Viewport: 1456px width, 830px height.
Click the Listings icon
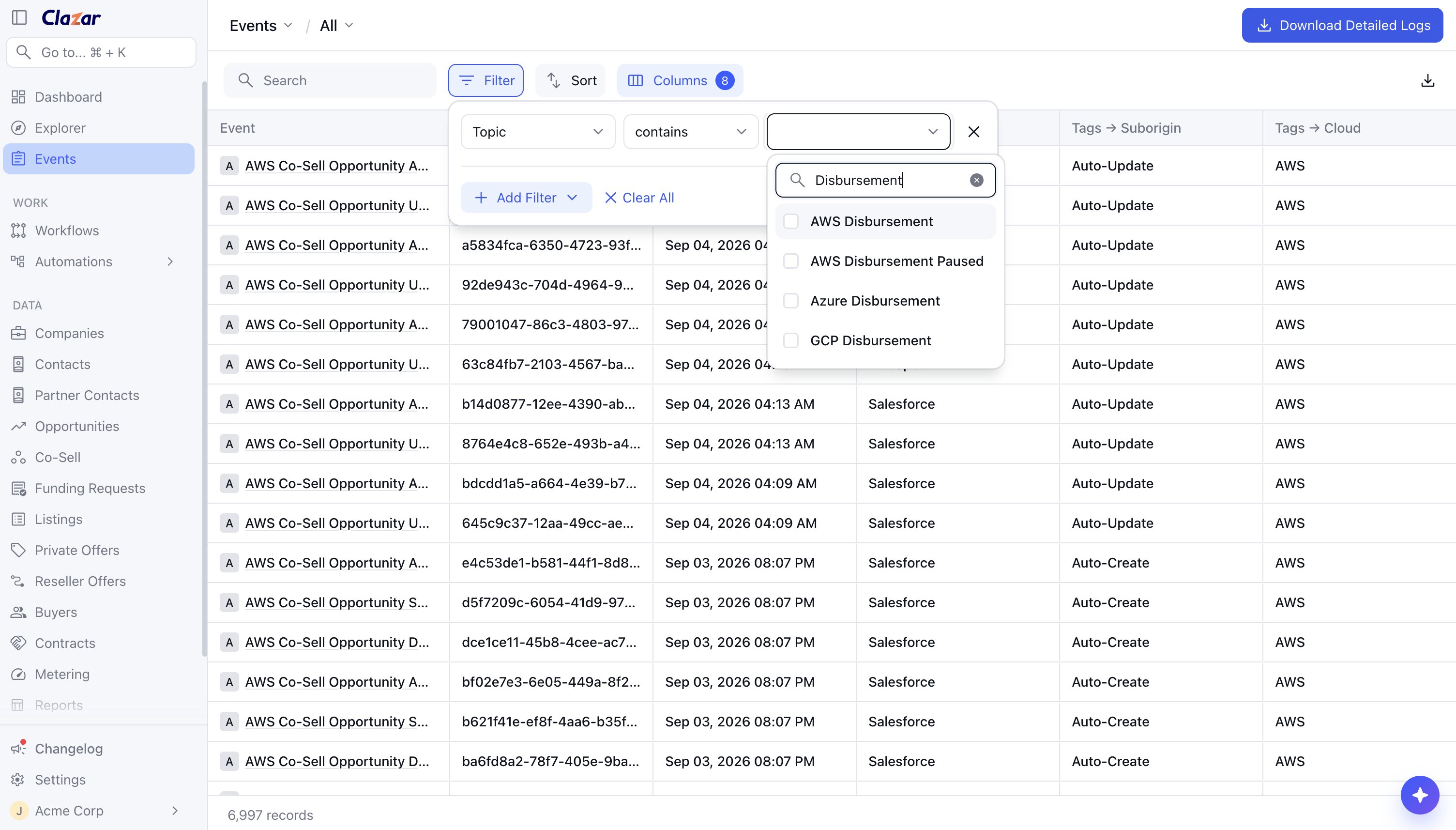click(18, 519)
